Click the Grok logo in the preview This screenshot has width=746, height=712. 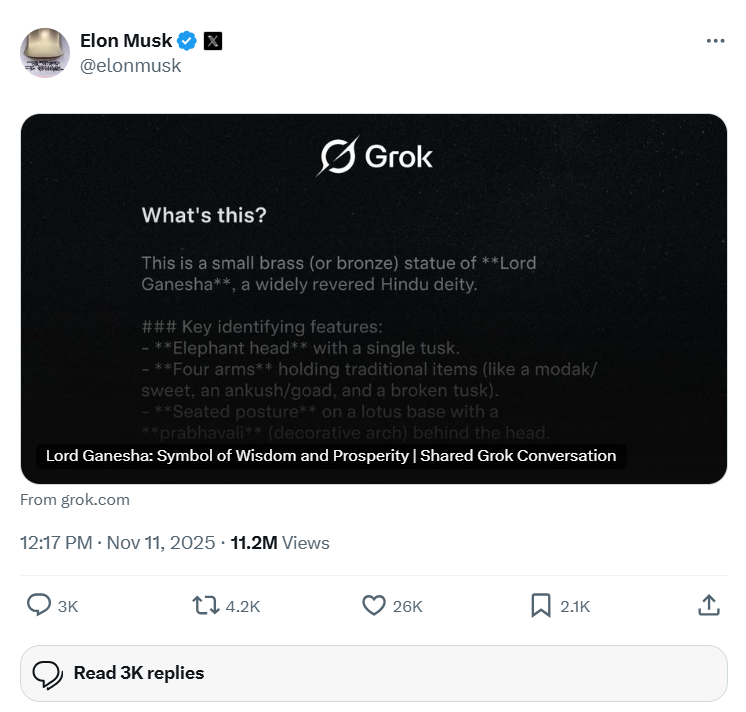click(x=375, y=157)
